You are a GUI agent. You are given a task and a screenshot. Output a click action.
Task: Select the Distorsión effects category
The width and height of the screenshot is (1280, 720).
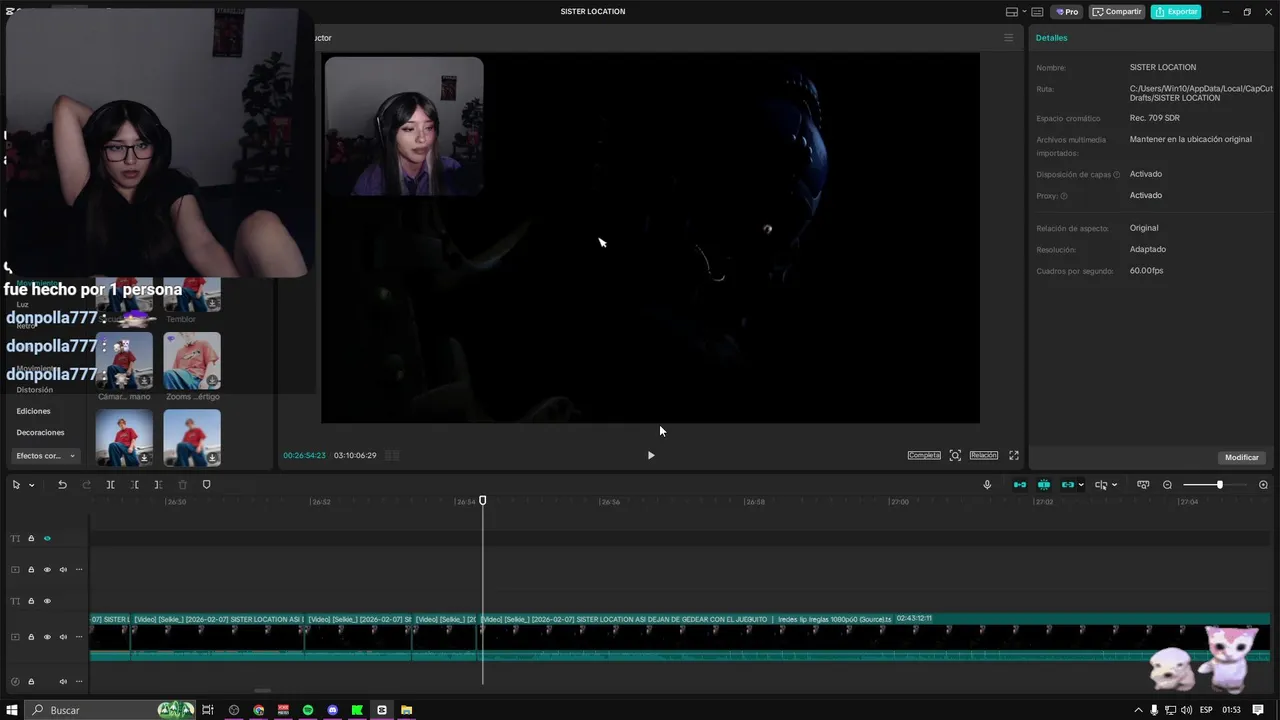[35, 390]
